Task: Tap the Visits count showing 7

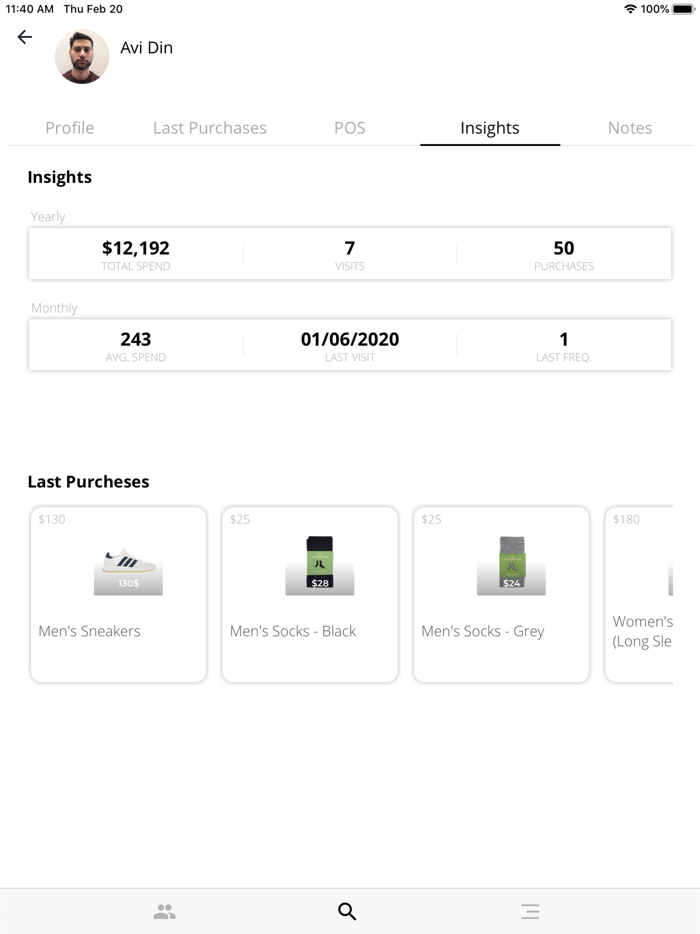Action: click(350, 248)
